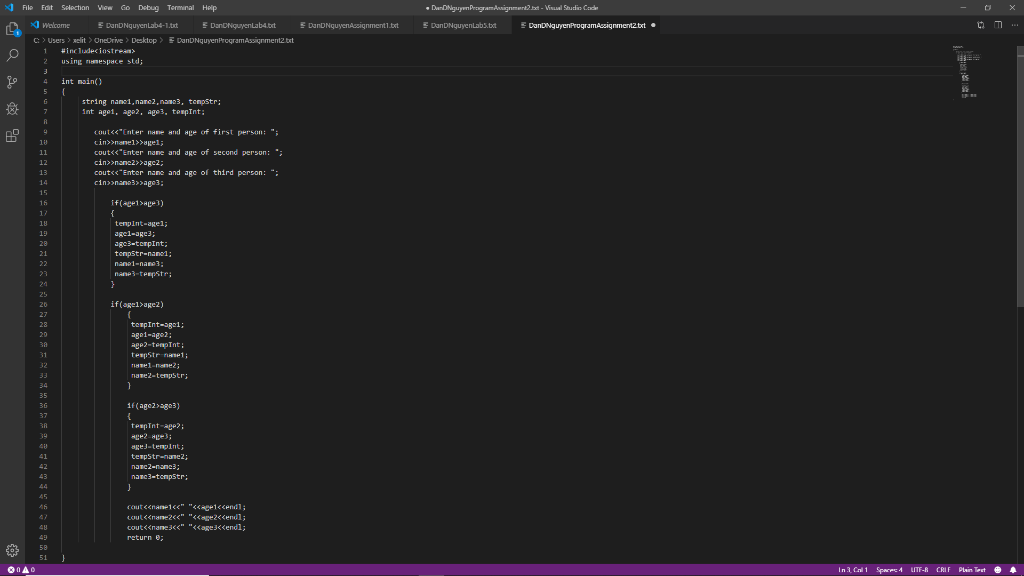Click the 'if(age1>age3)' line

137,203
